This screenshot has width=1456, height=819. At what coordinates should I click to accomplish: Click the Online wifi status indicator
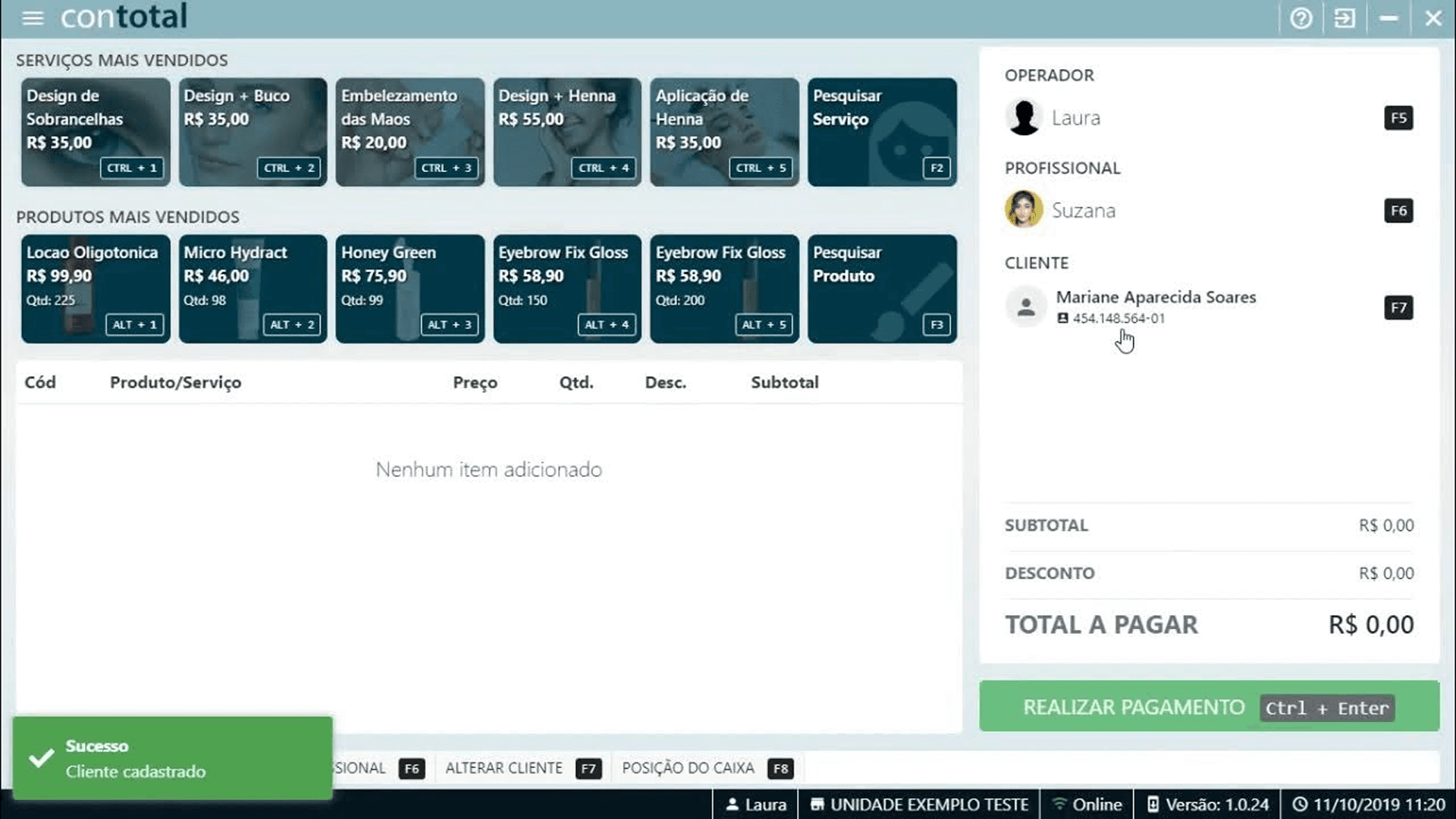coord(1087,805)
